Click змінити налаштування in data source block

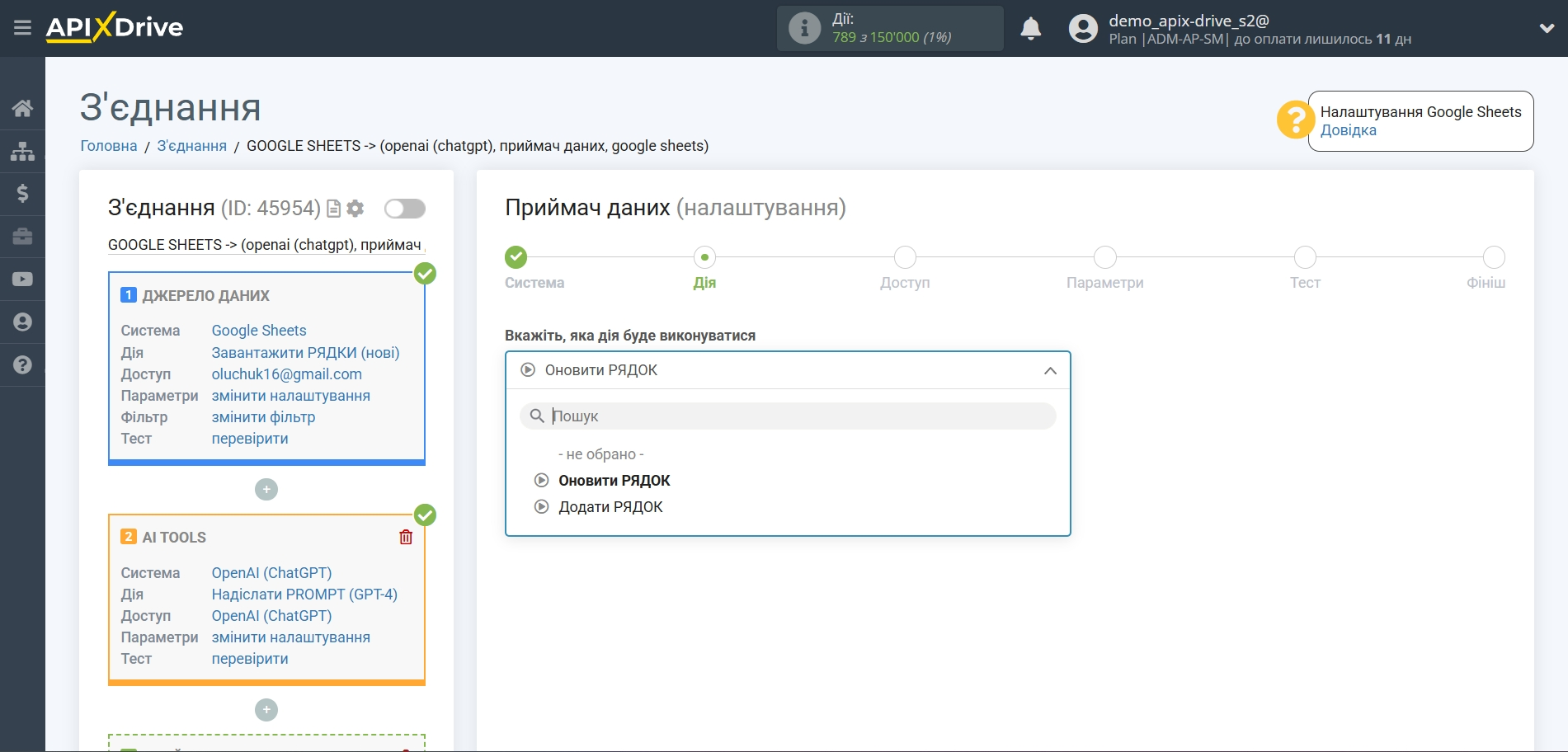[x=291, y=396]
